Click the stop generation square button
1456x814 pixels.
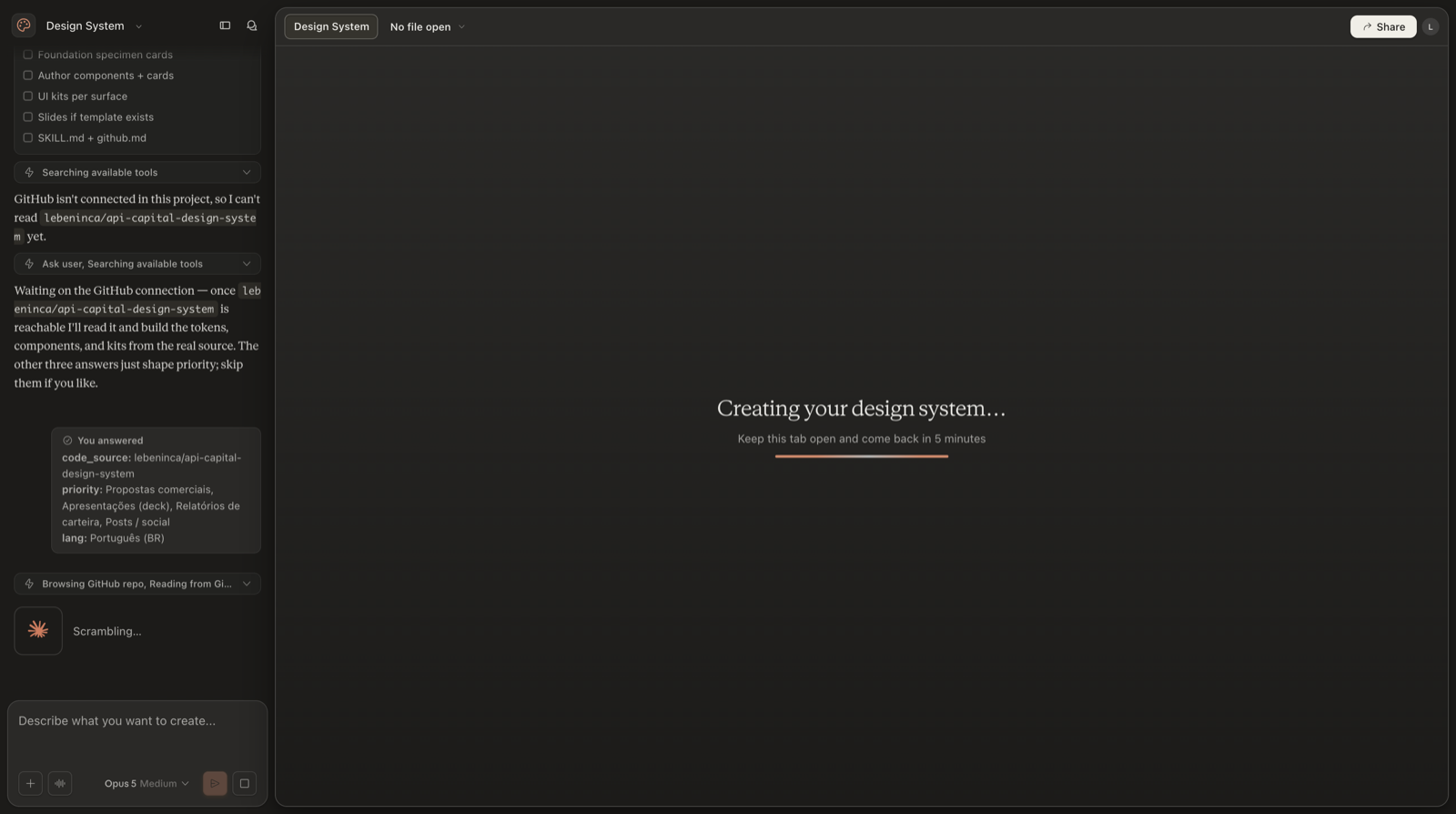click(244, 783)
